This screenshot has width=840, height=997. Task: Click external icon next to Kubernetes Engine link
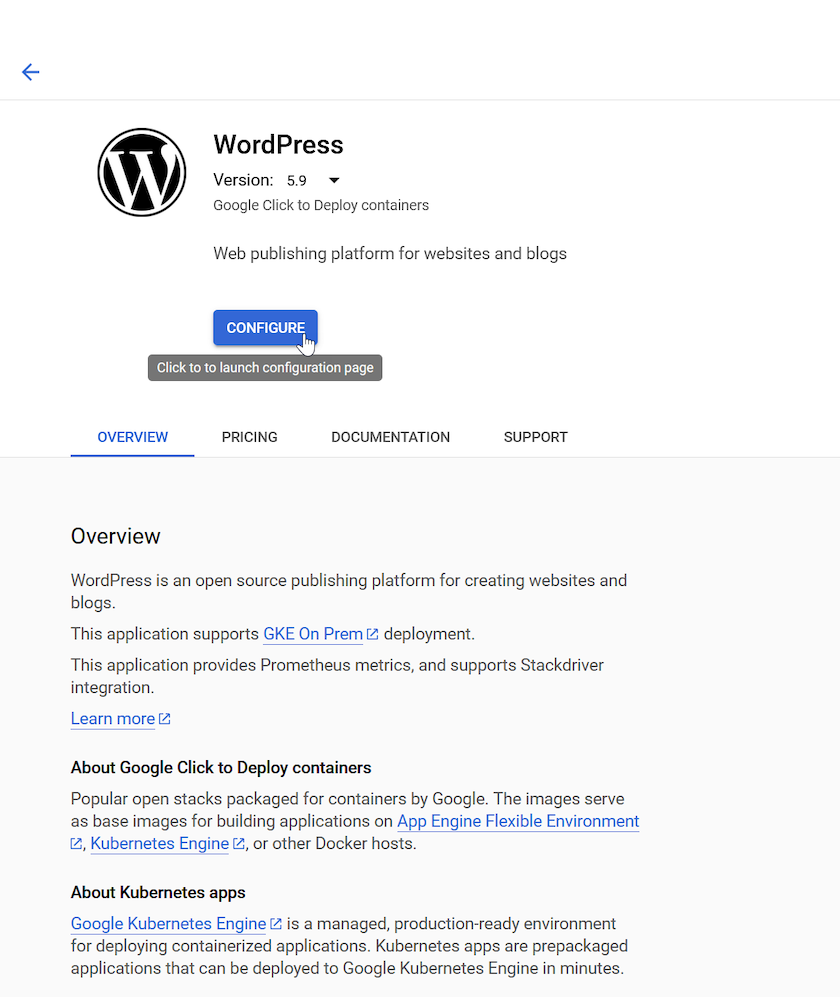coord(238,843)
